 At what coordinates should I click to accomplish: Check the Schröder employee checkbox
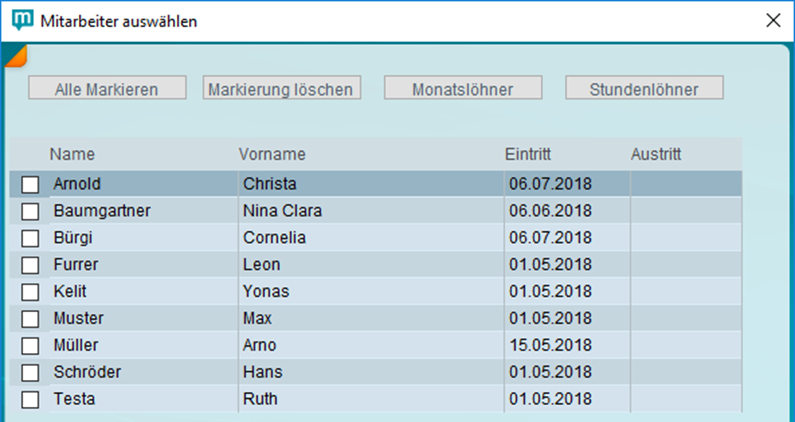point(30,373)
